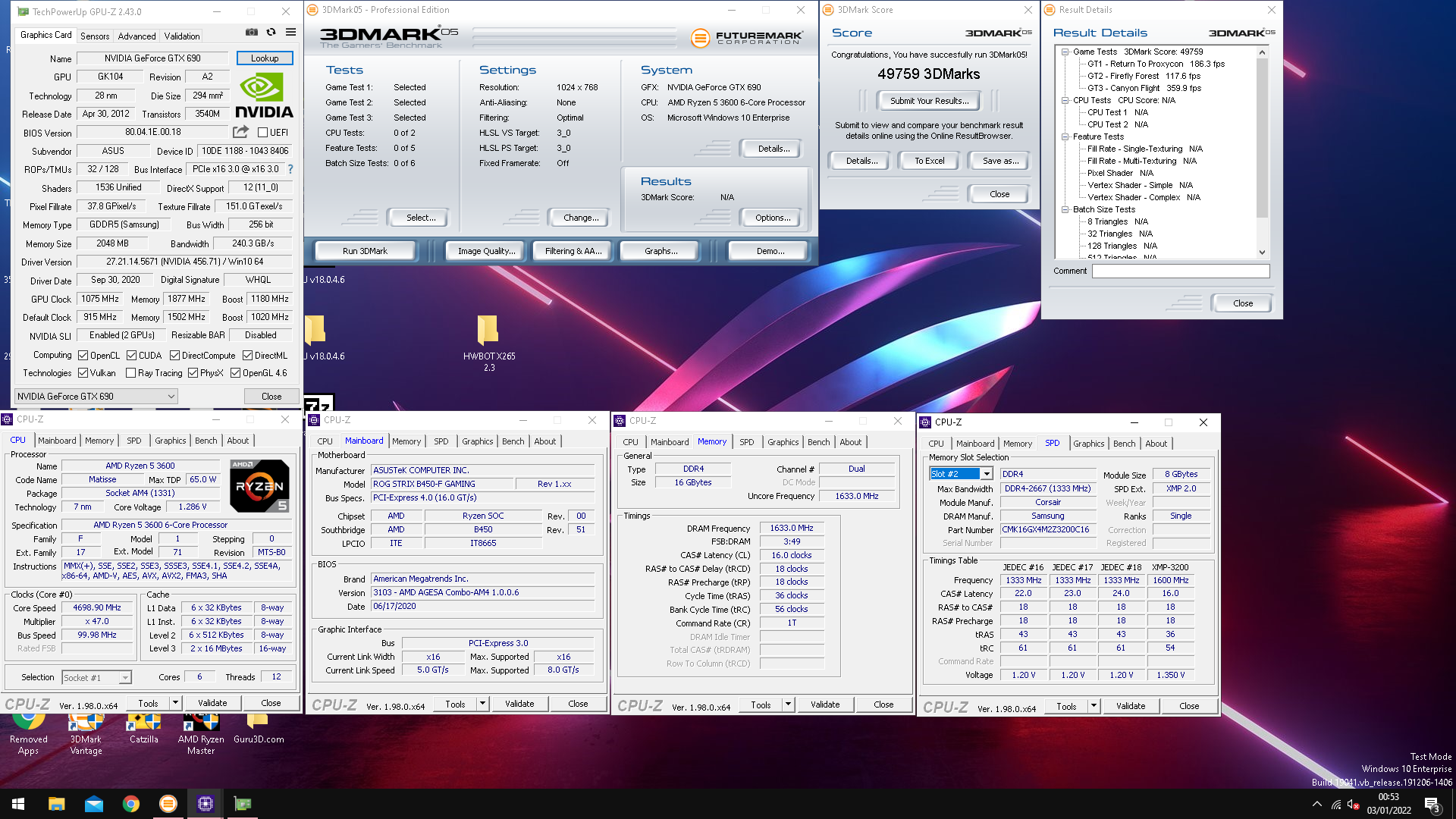The height and width of the screenshot is (819, 1456).
Task: Switch to CPU-Z taskbar icon
Action: click(x=205, y=804)
